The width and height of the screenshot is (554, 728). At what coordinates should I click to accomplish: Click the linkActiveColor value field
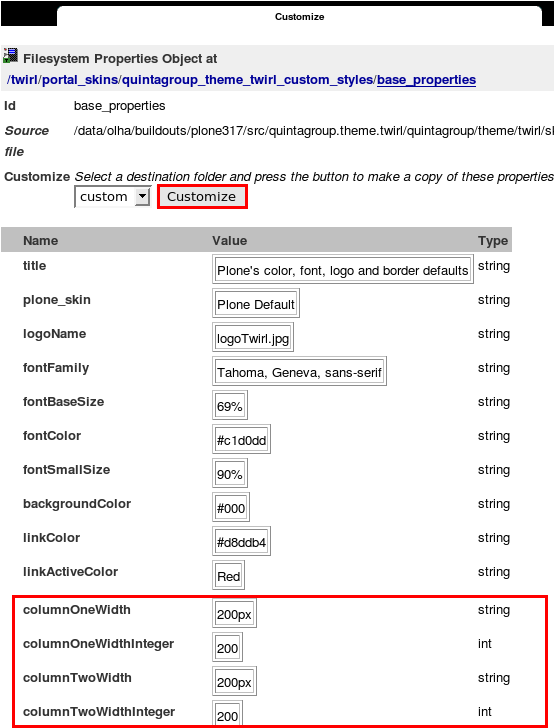point(228,575)
